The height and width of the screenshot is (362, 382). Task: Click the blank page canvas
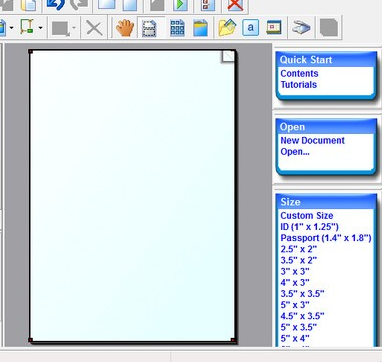tap(133, 196)
